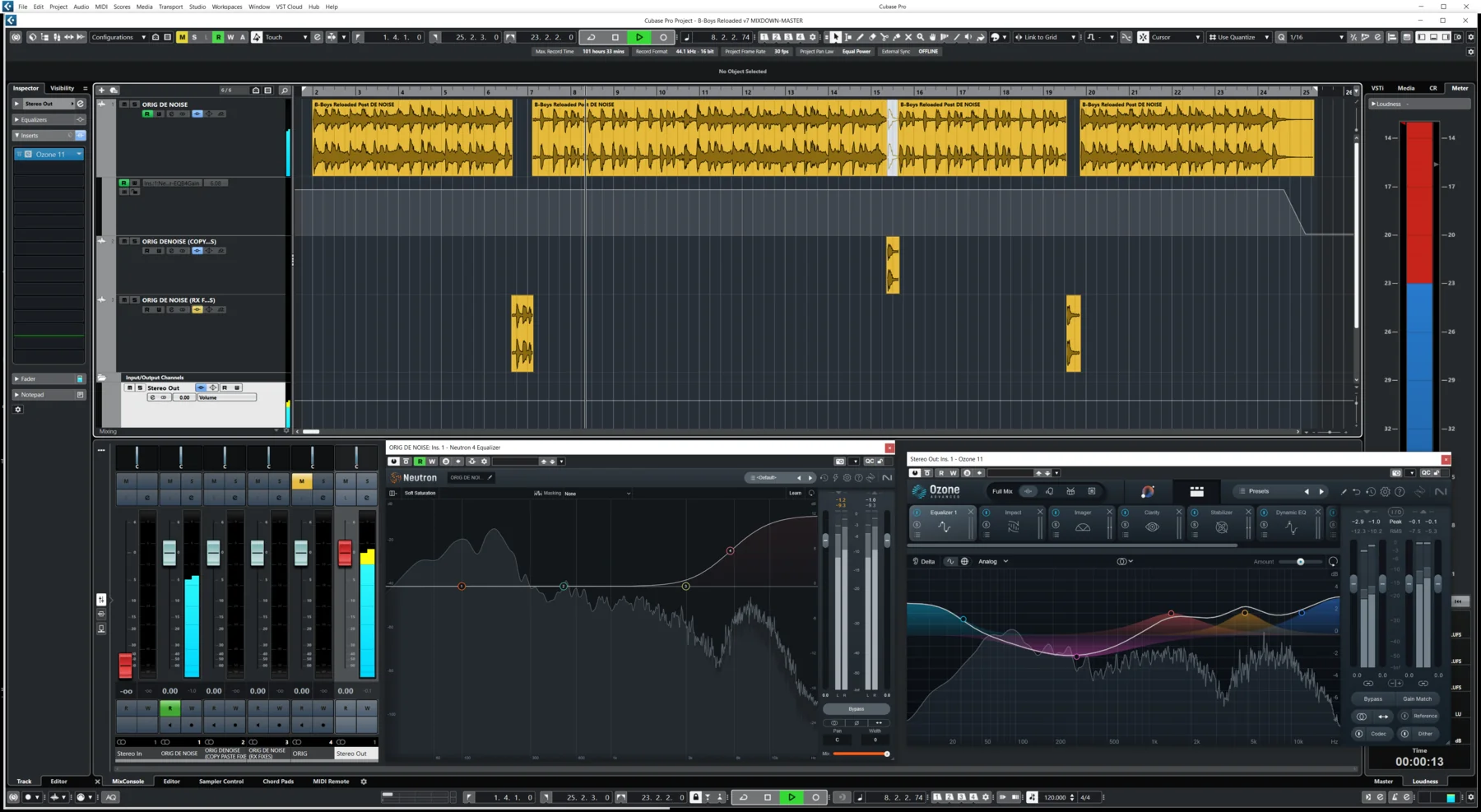
Task: Toggle the active Mute button in MixConsole
Action: point(301,481)
